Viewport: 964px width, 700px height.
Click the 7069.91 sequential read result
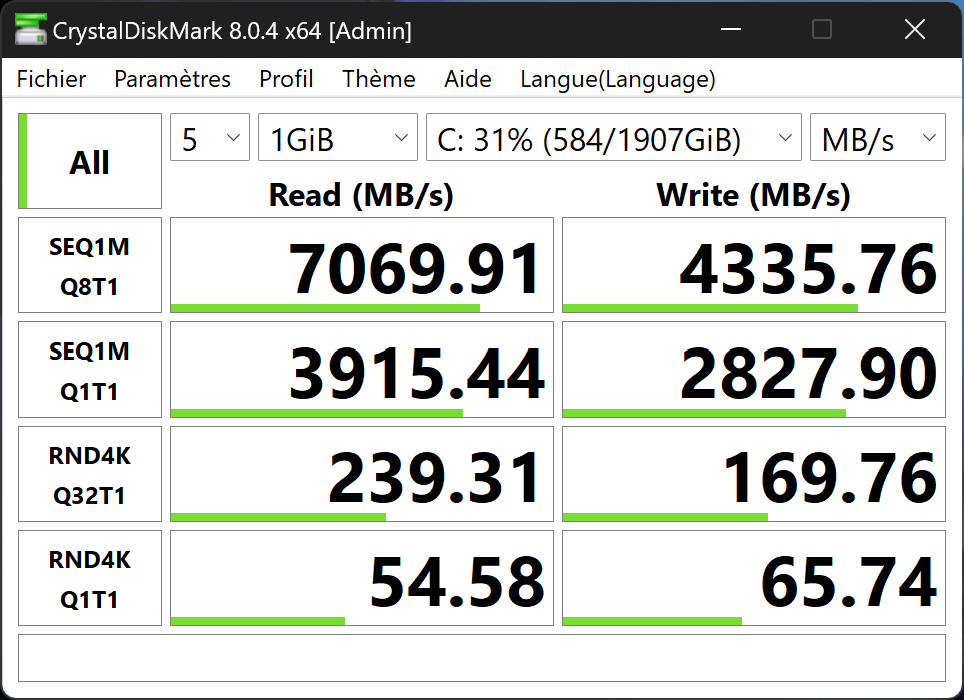[x=362, y=265]
